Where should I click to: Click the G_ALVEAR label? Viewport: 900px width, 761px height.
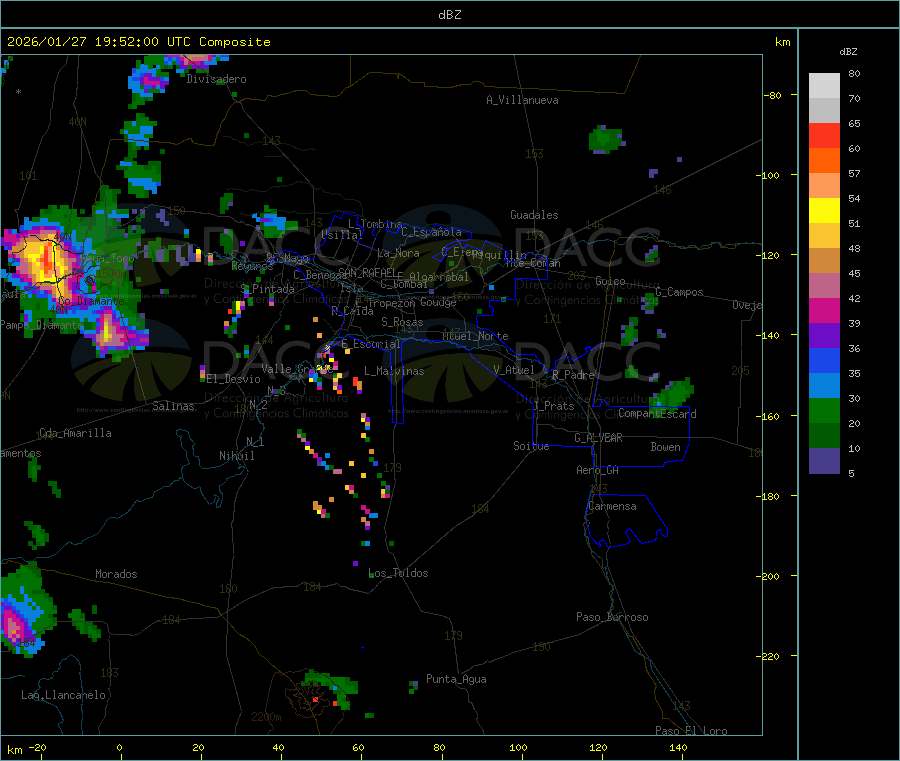click(x=598, y=438)
